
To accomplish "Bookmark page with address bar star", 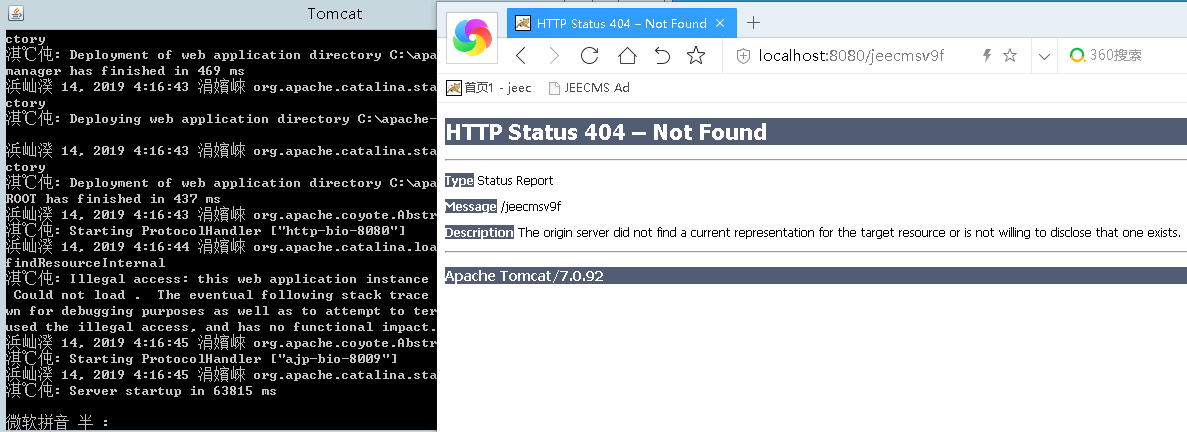I will point(1010,56).
